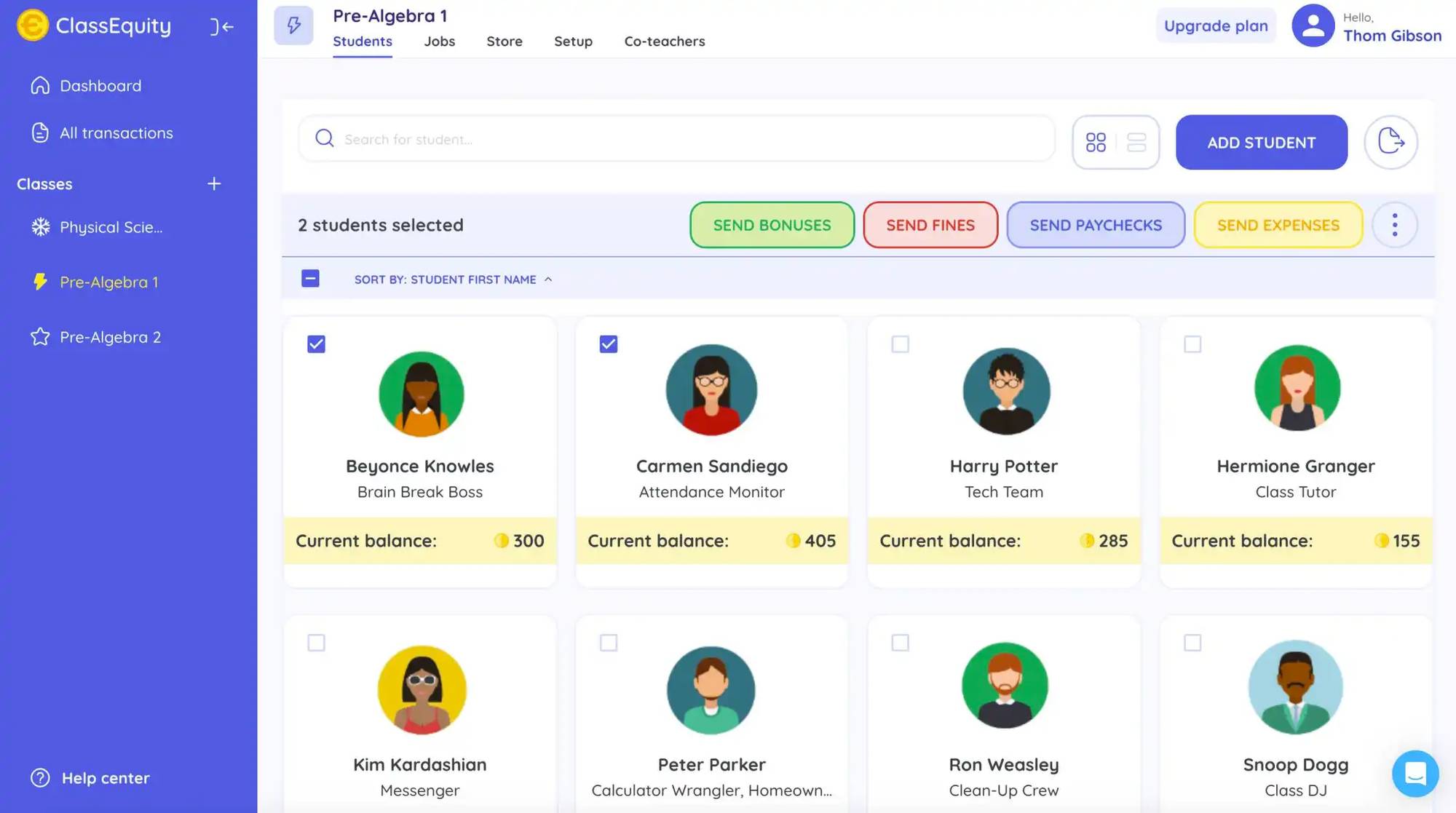Viewport: 1456px width, 813px height.
Task: Select Snoop Dogg's checkbox
Action: [1192, 643]
